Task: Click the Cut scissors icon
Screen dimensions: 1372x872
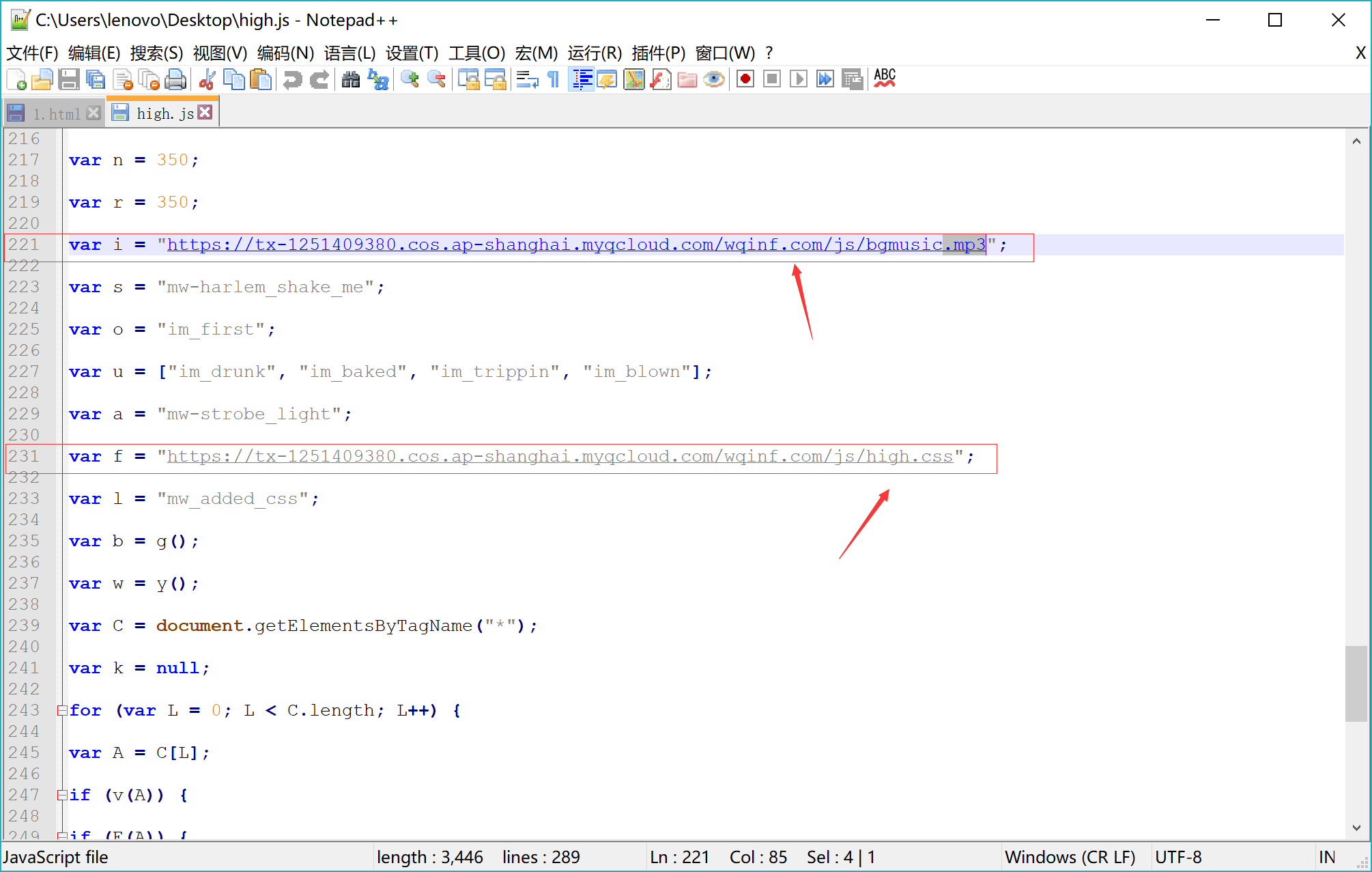Action: [x=207, y=80]
